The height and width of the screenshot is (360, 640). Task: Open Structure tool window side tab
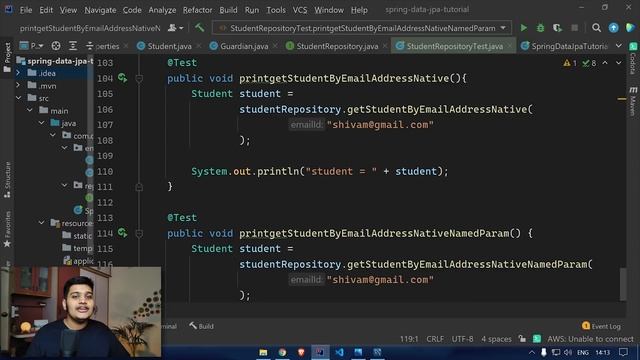tap(7, 180)
